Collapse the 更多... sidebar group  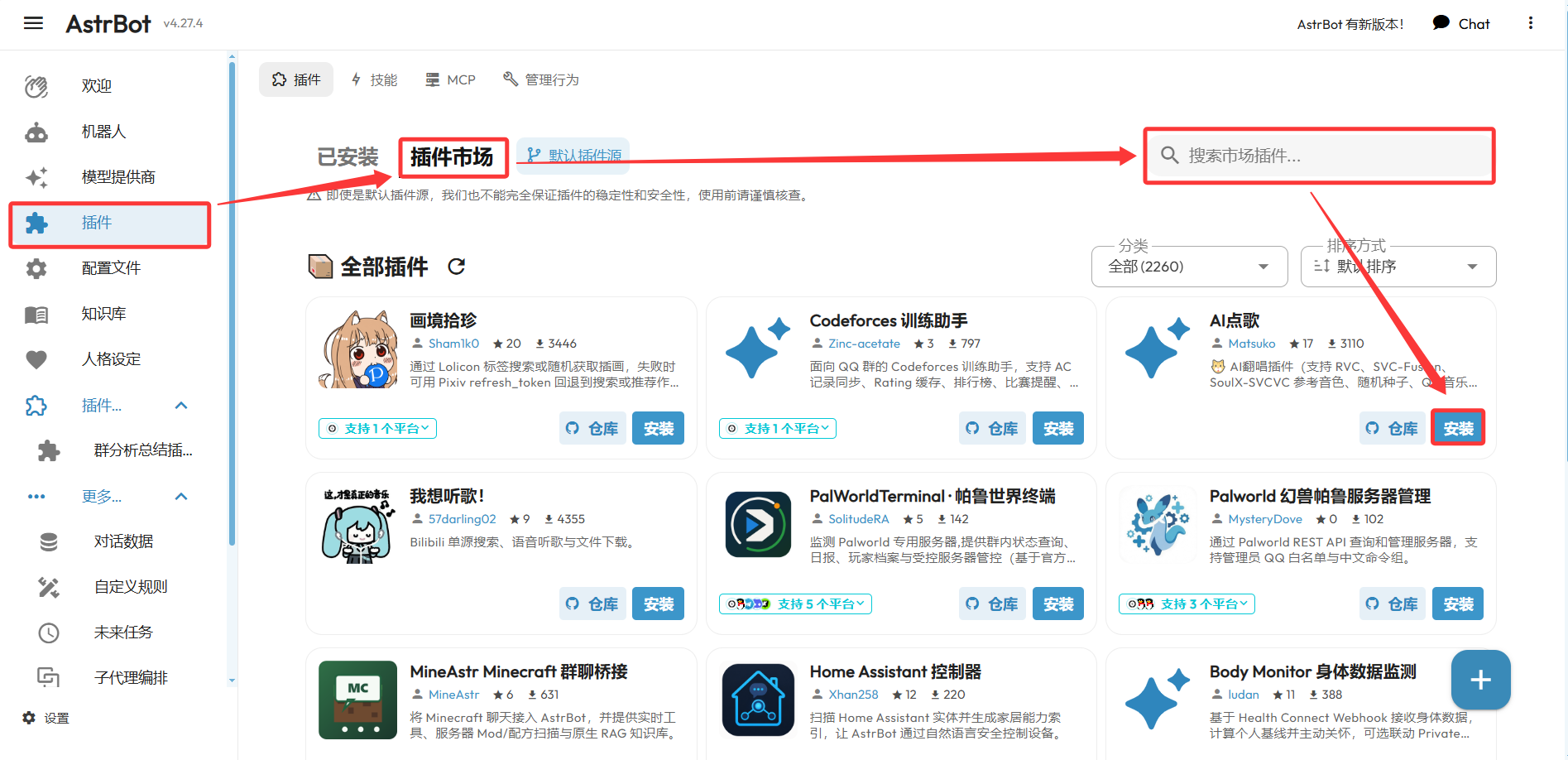click(109, 496)
